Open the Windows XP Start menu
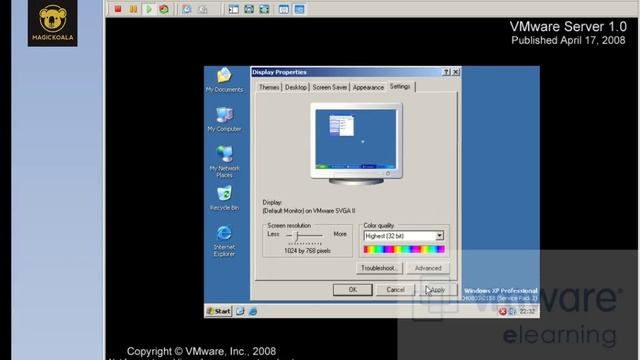This screenshot has width=640, height=360. point(218,311)
